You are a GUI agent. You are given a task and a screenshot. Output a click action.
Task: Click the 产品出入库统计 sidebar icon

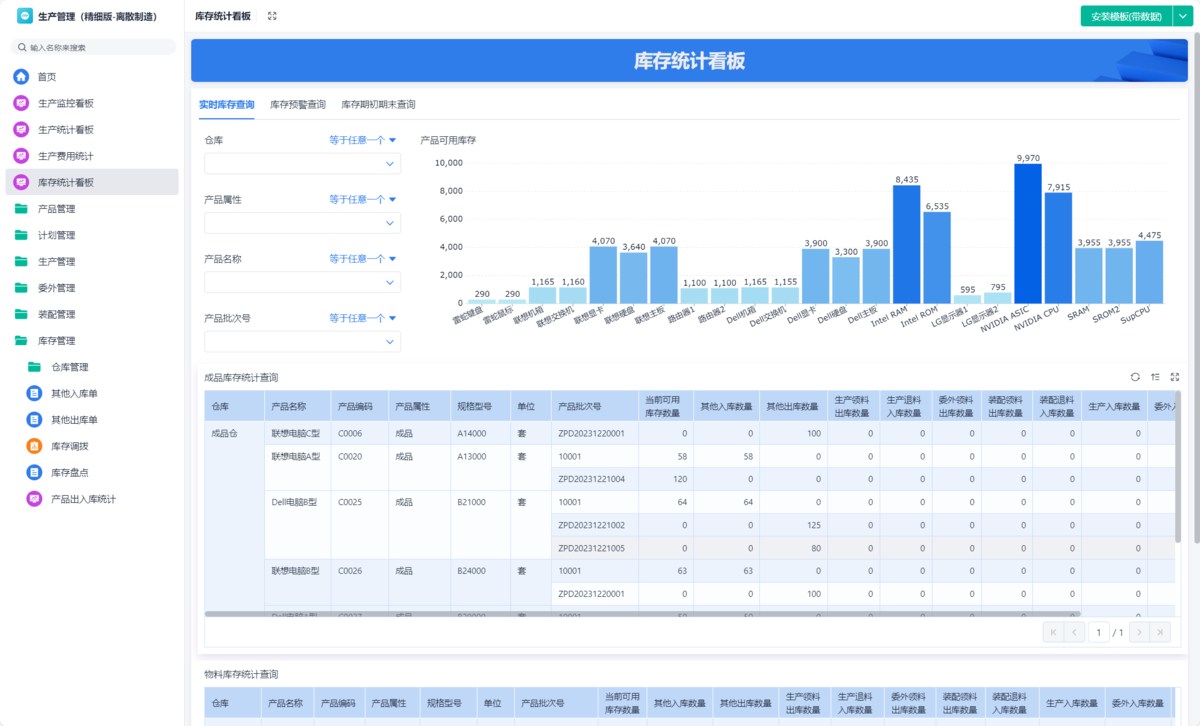[34, 499]
